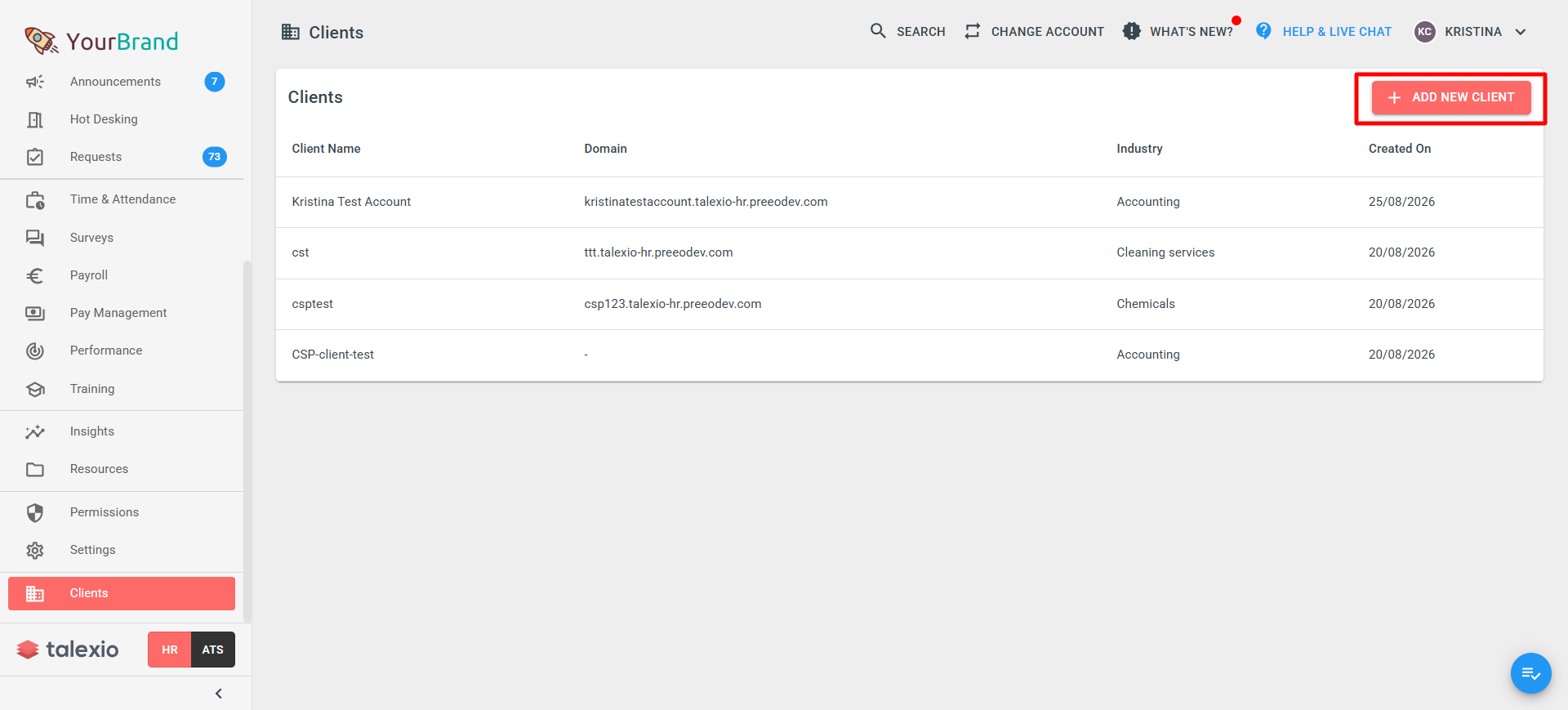Click the Payroll euro icon

point(35,276)
